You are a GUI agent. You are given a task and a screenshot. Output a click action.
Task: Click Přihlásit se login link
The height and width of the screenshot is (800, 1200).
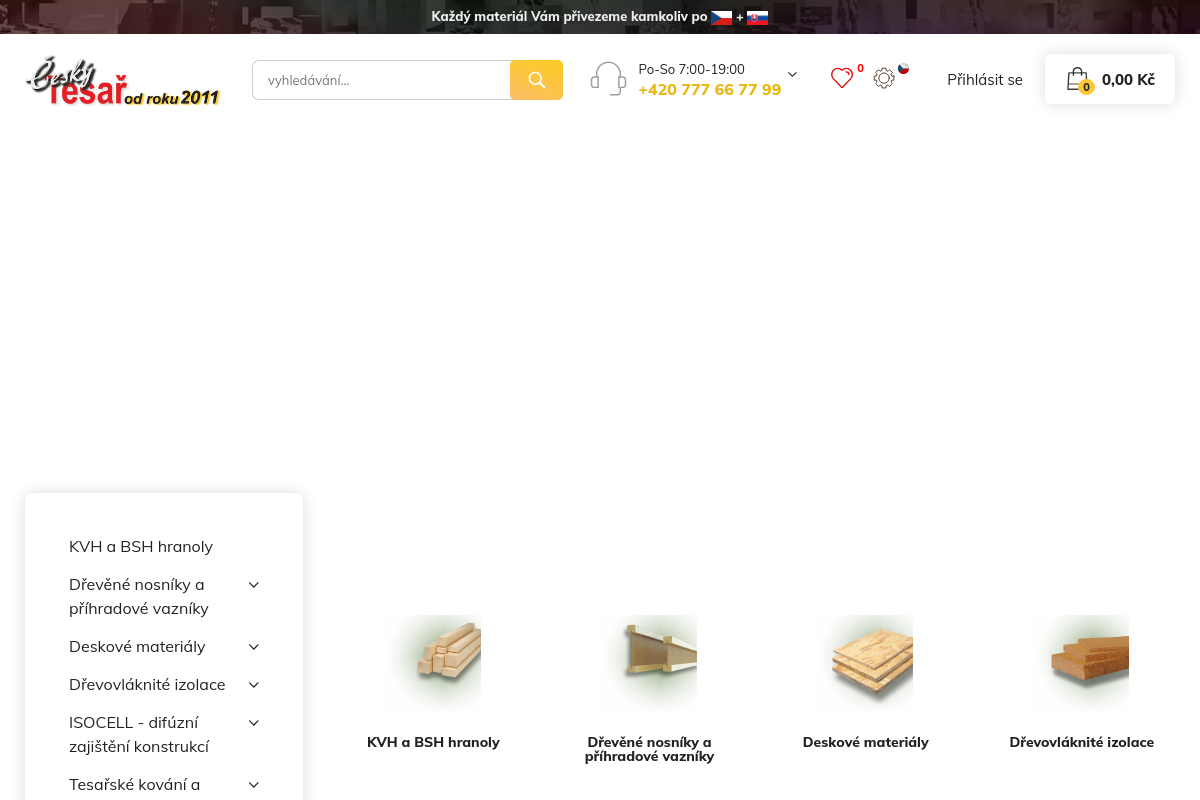click(984, 80)
